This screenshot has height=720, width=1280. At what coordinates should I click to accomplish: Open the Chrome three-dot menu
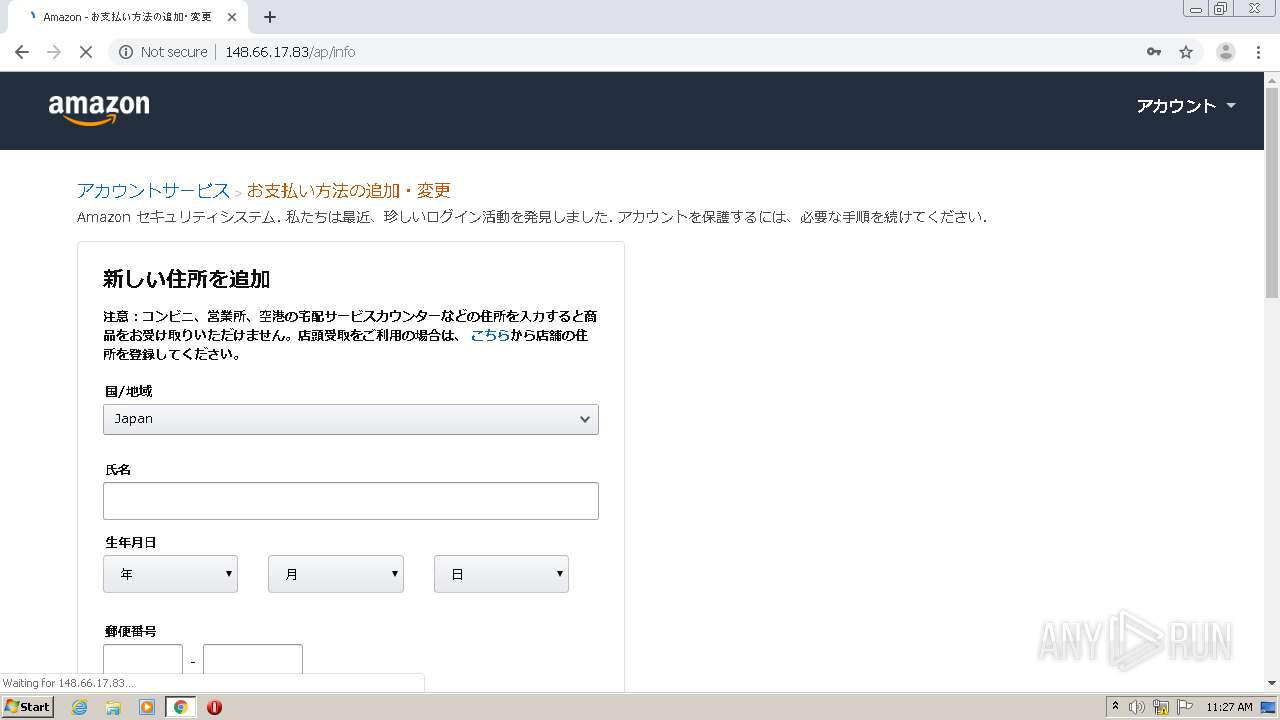[x=1259, y=52]
